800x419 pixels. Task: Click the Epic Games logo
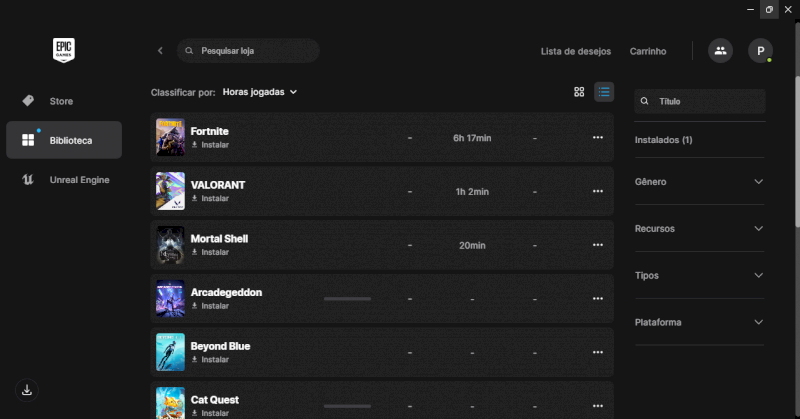pyautogui.click(x=64, y=50)
